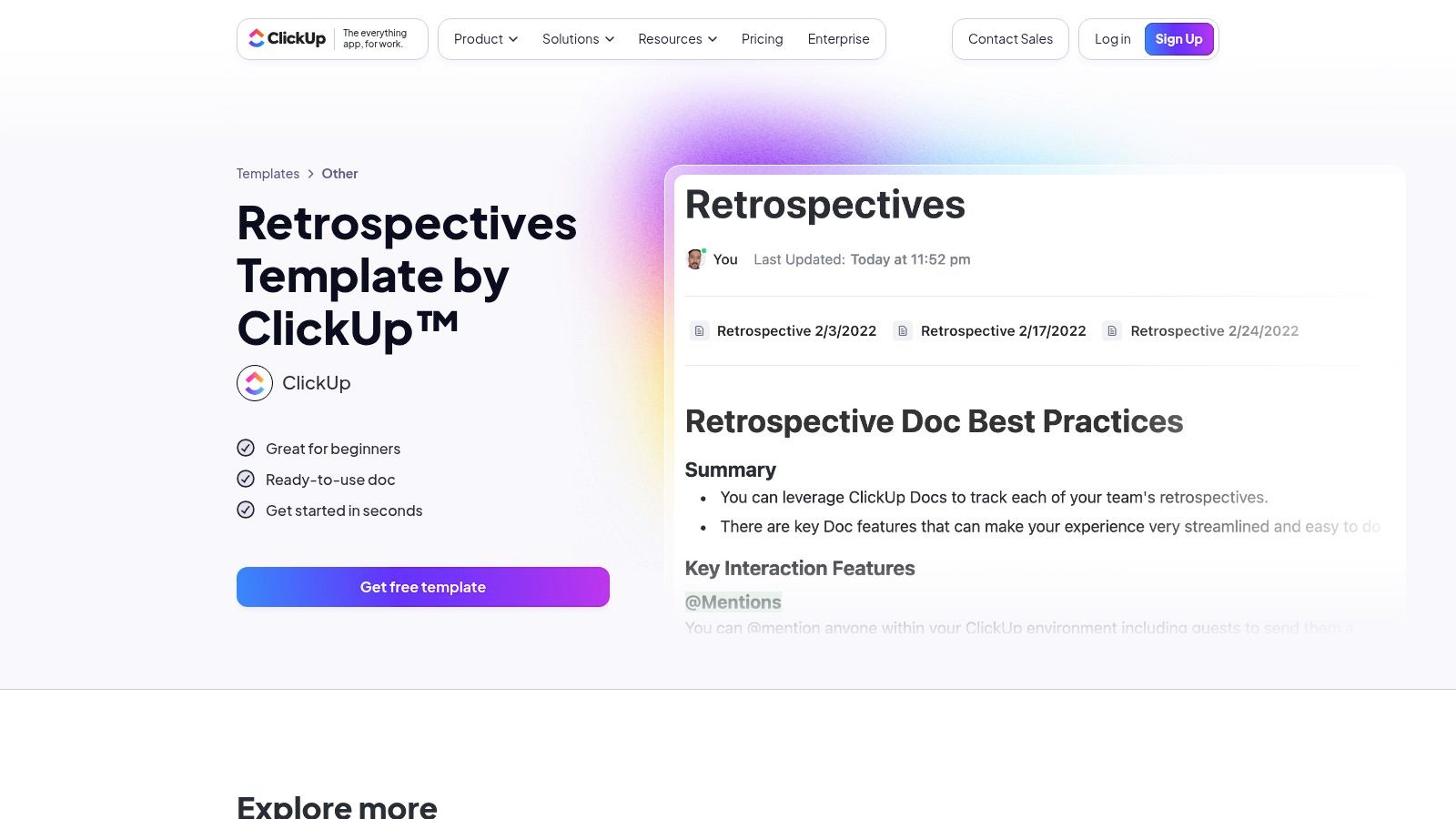Click the checkmark icon beside Get started in seconds
1456x819 pixels.
click(x=246, y=510)
